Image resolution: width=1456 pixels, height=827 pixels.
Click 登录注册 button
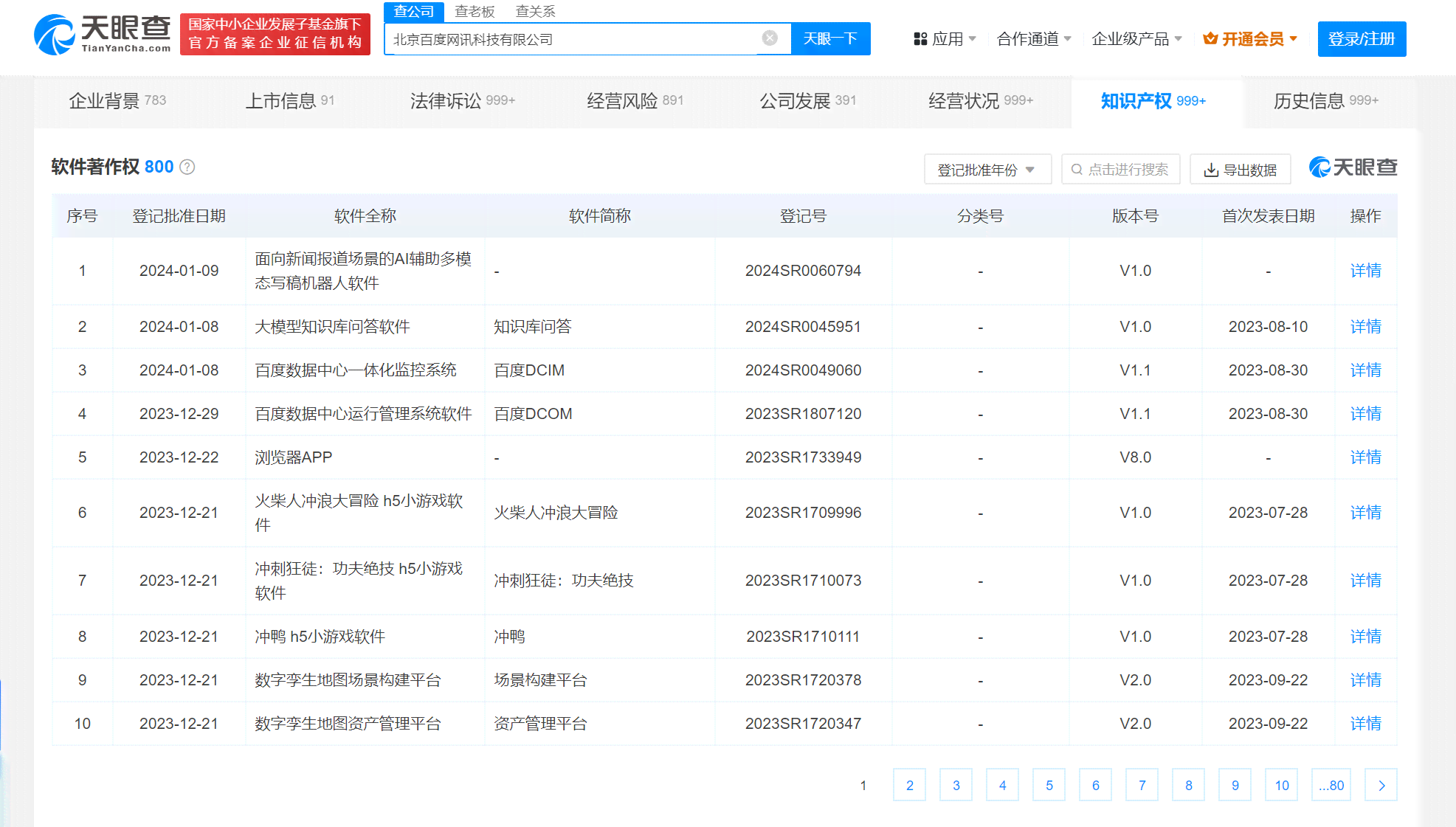tap(1363, 38)
